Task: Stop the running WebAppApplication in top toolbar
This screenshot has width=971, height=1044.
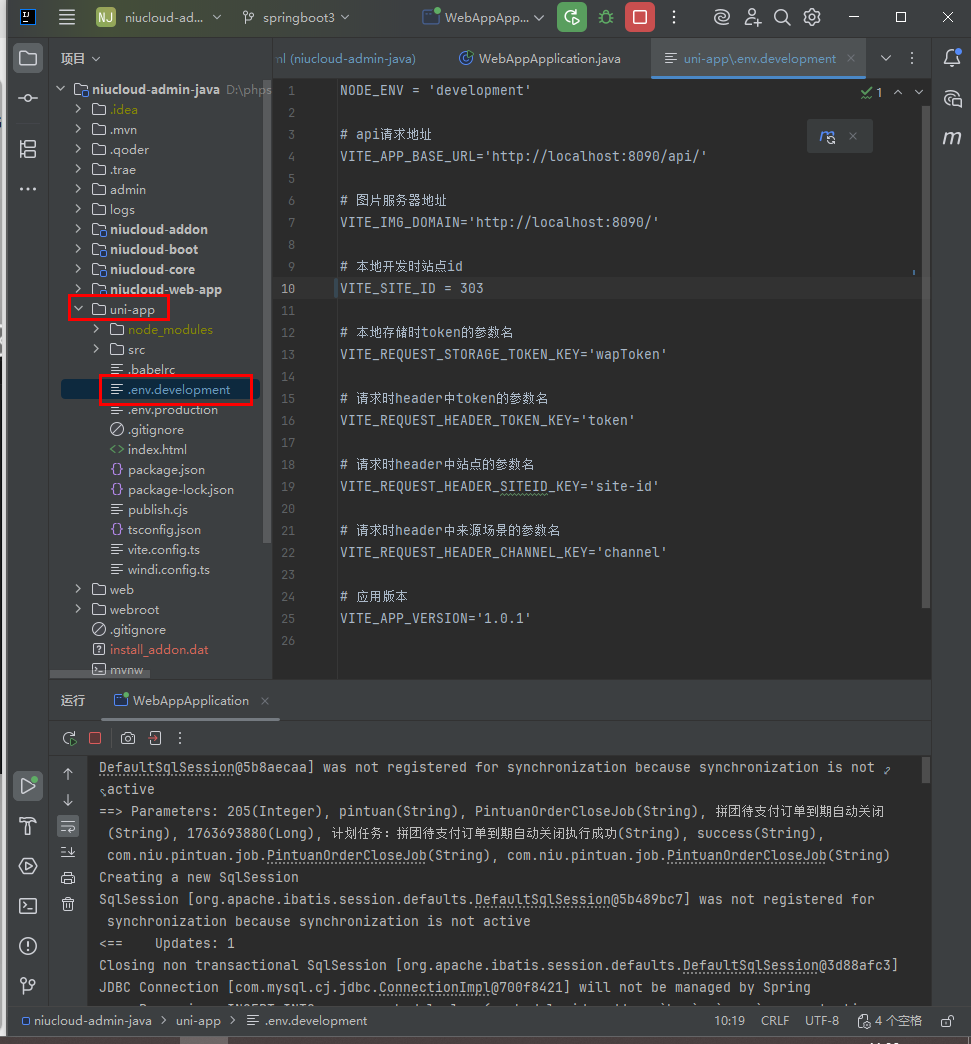Action: [640, 17]
